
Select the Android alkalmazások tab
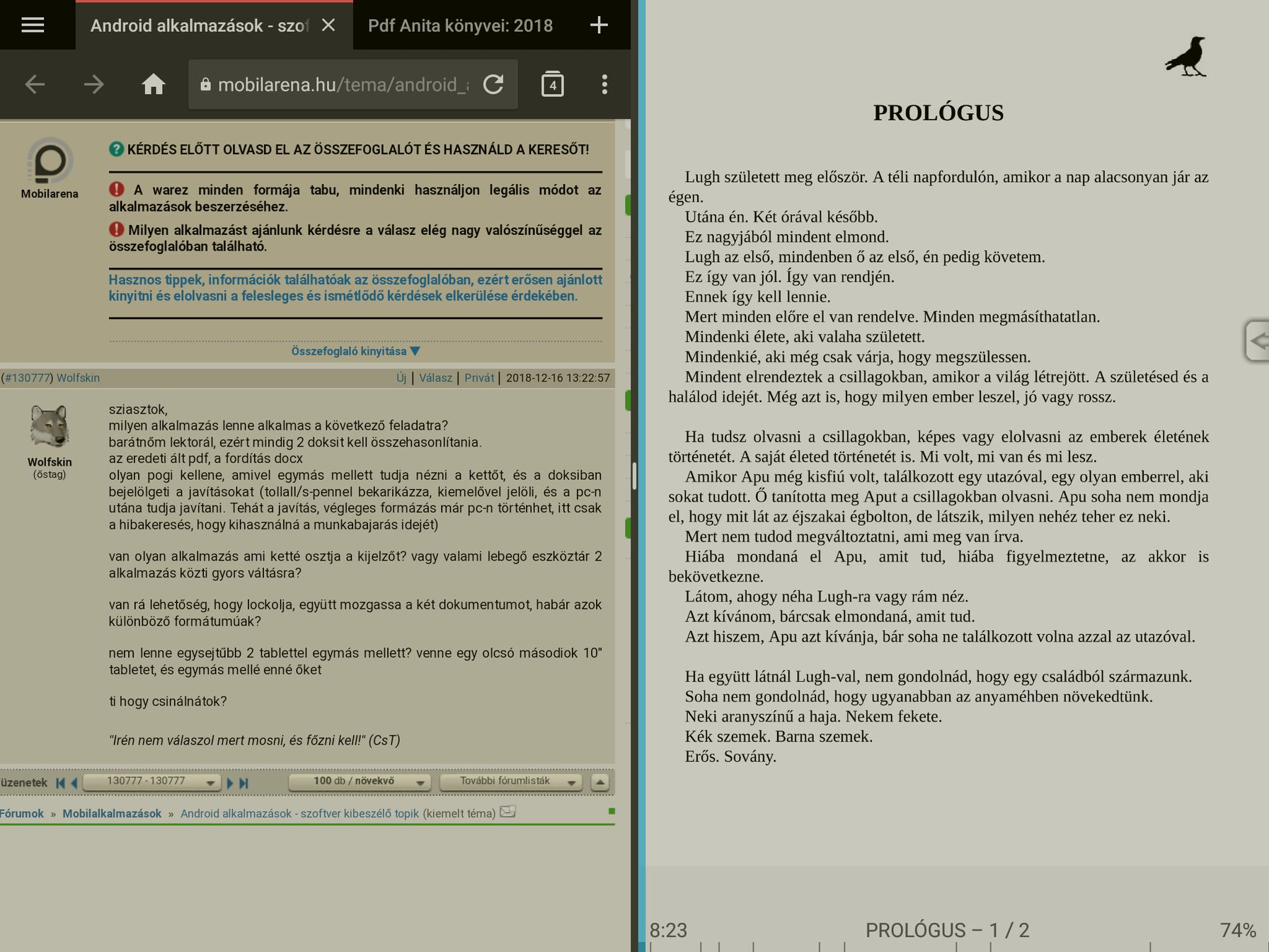tap(200, 25)
